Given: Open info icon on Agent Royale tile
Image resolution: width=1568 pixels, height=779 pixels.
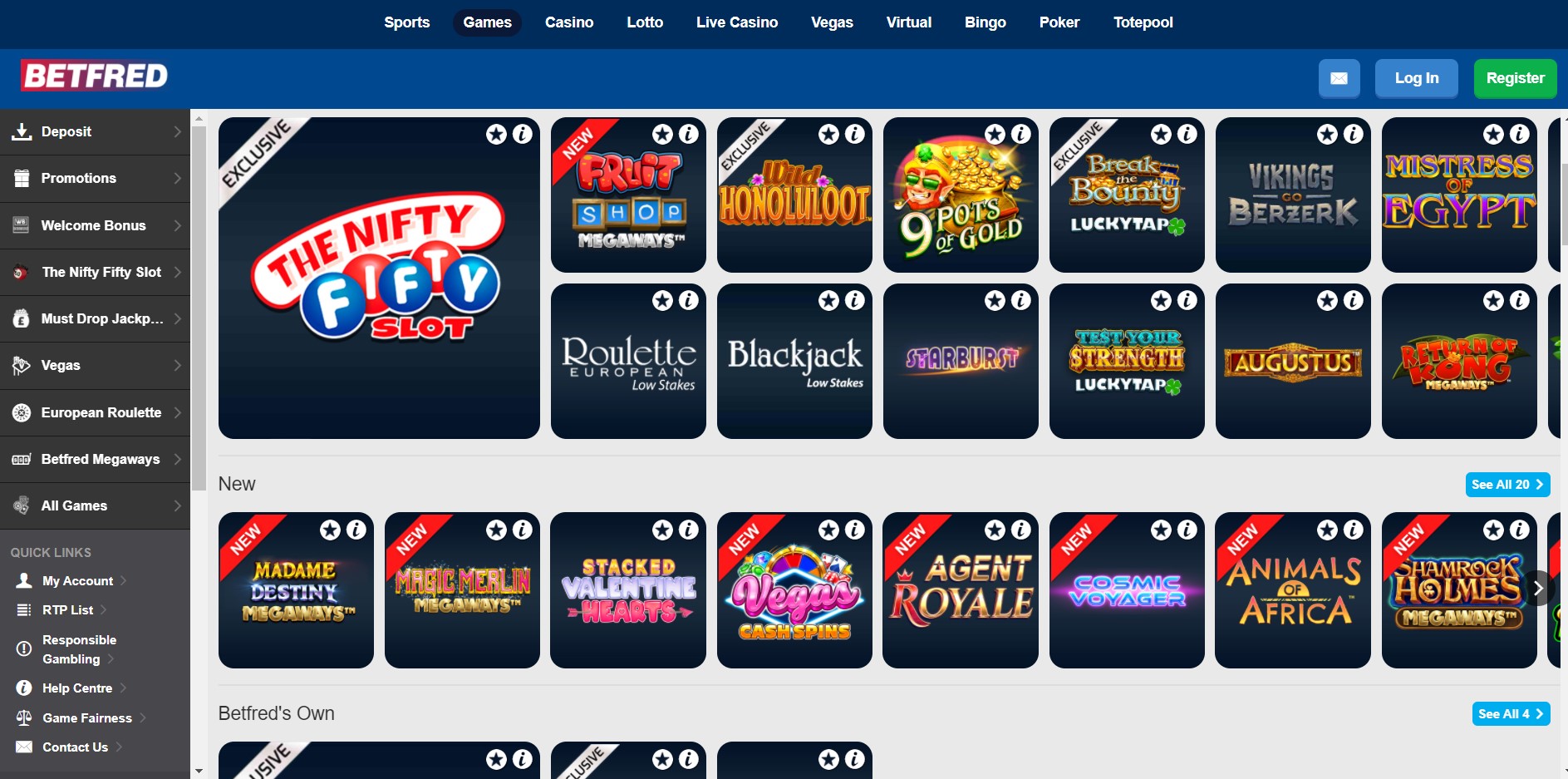Looking at the screenshot, I should click(x=1020, y=530).
